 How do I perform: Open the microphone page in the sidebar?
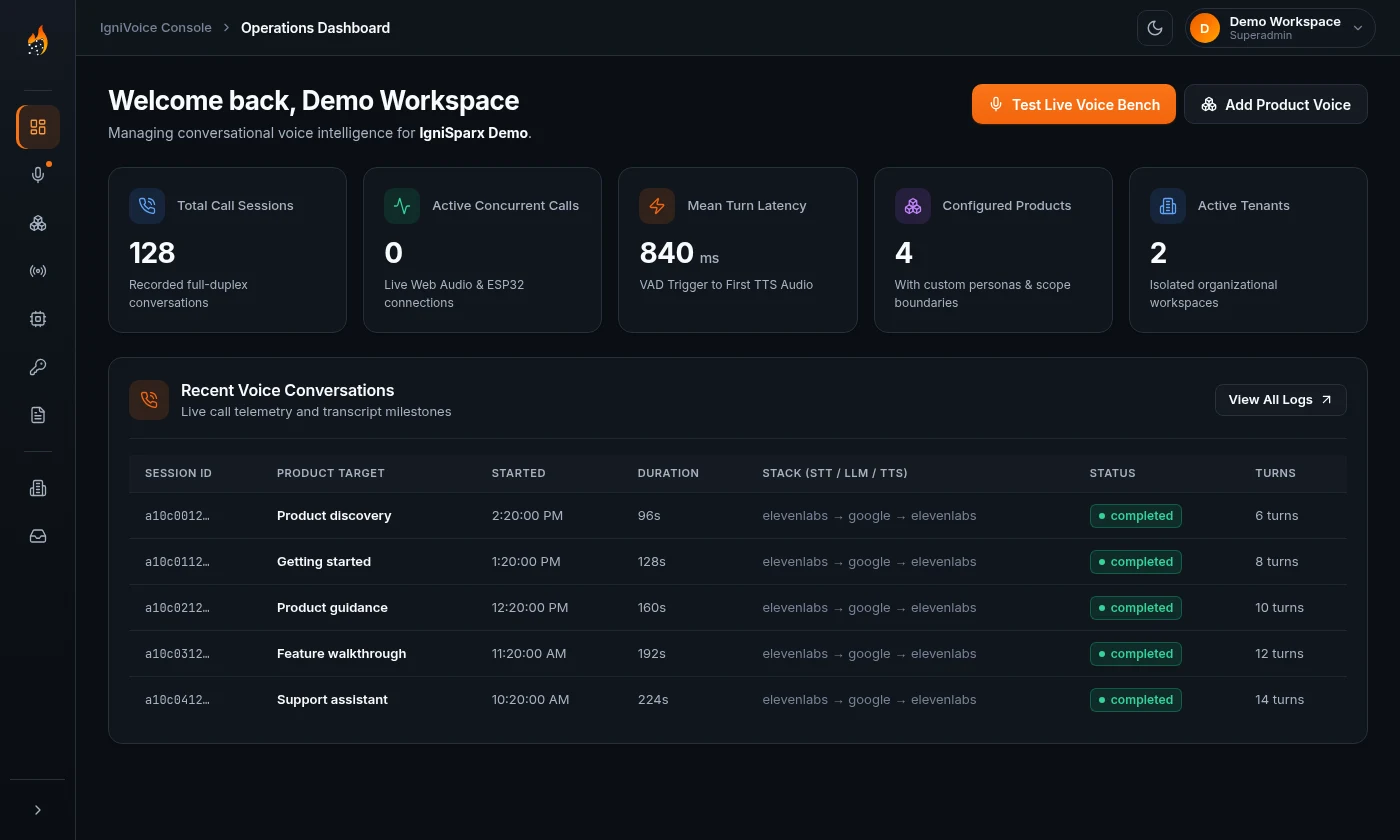38,175
